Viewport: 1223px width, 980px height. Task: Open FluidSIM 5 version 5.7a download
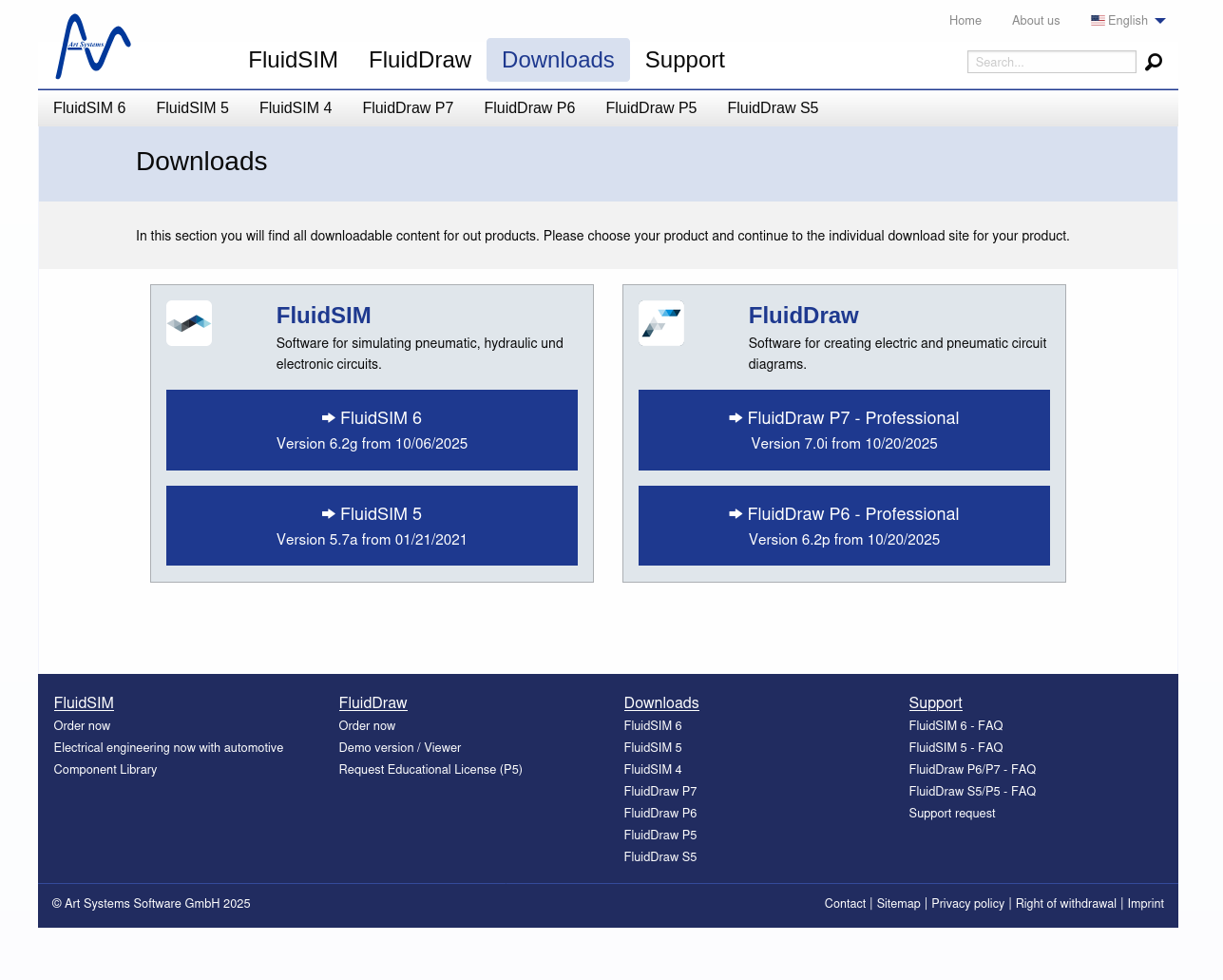[x=372, y=526]
